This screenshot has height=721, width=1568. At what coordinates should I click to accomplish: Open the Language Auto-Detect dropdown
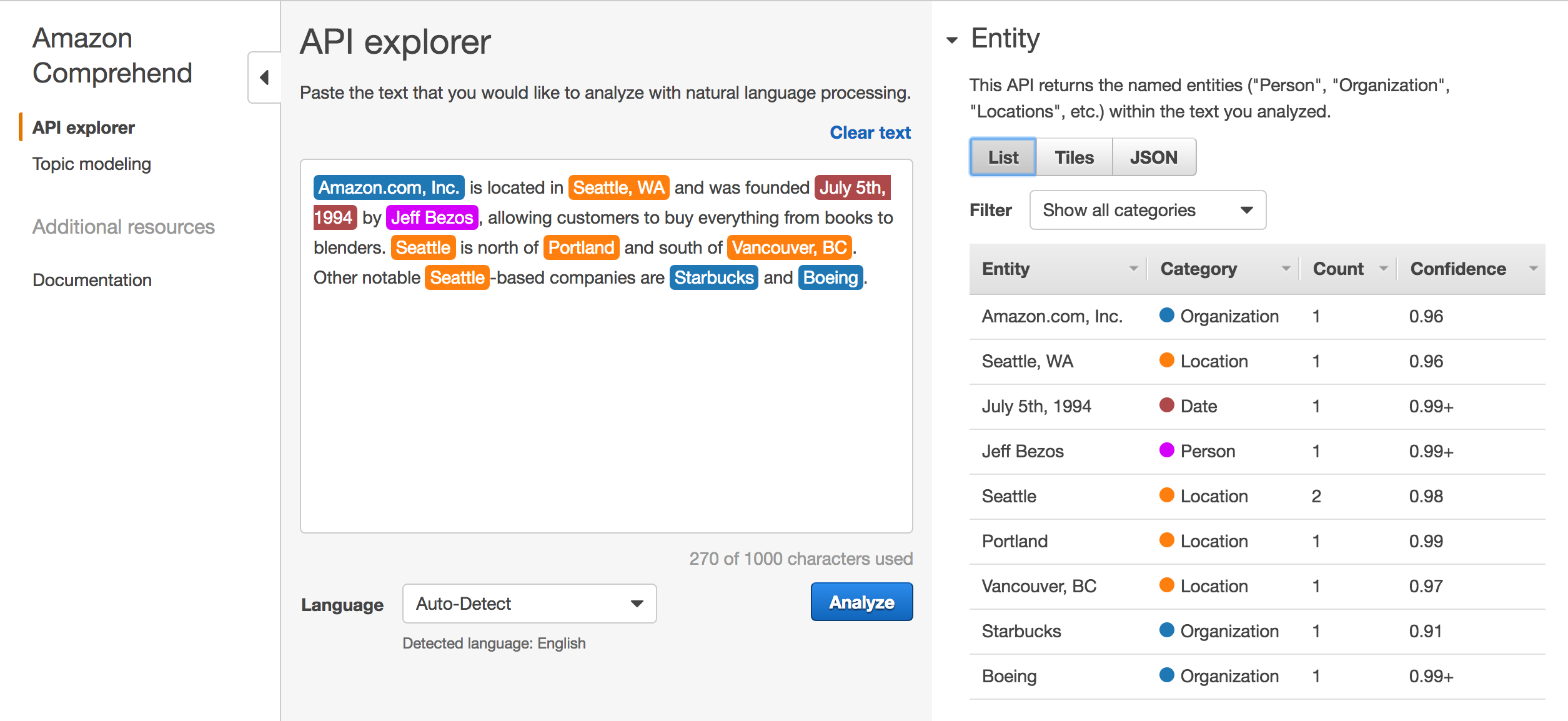528,603
